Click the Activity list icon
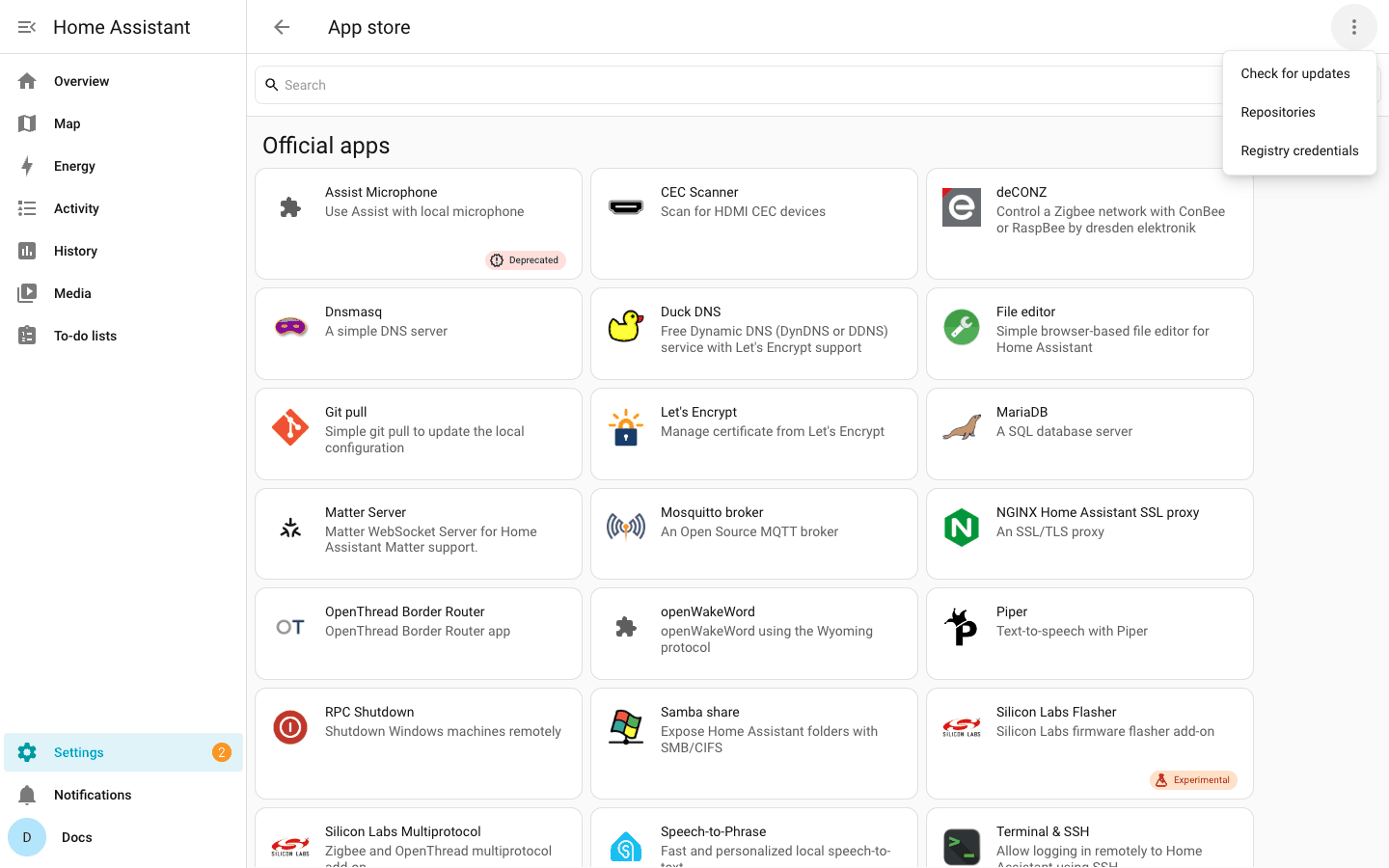1389x868 pixels. (x=27, y=208)
